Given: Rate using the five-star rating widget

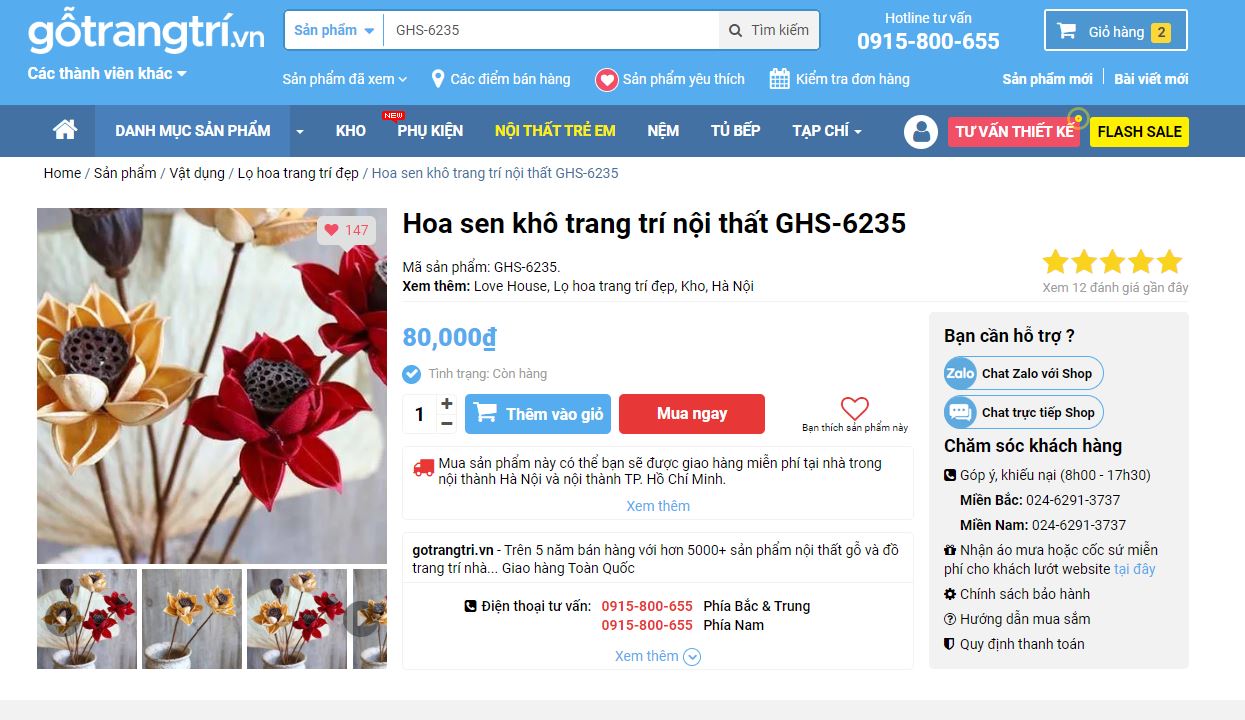Looking at the screenshot, I should (x=1112, y=262).
